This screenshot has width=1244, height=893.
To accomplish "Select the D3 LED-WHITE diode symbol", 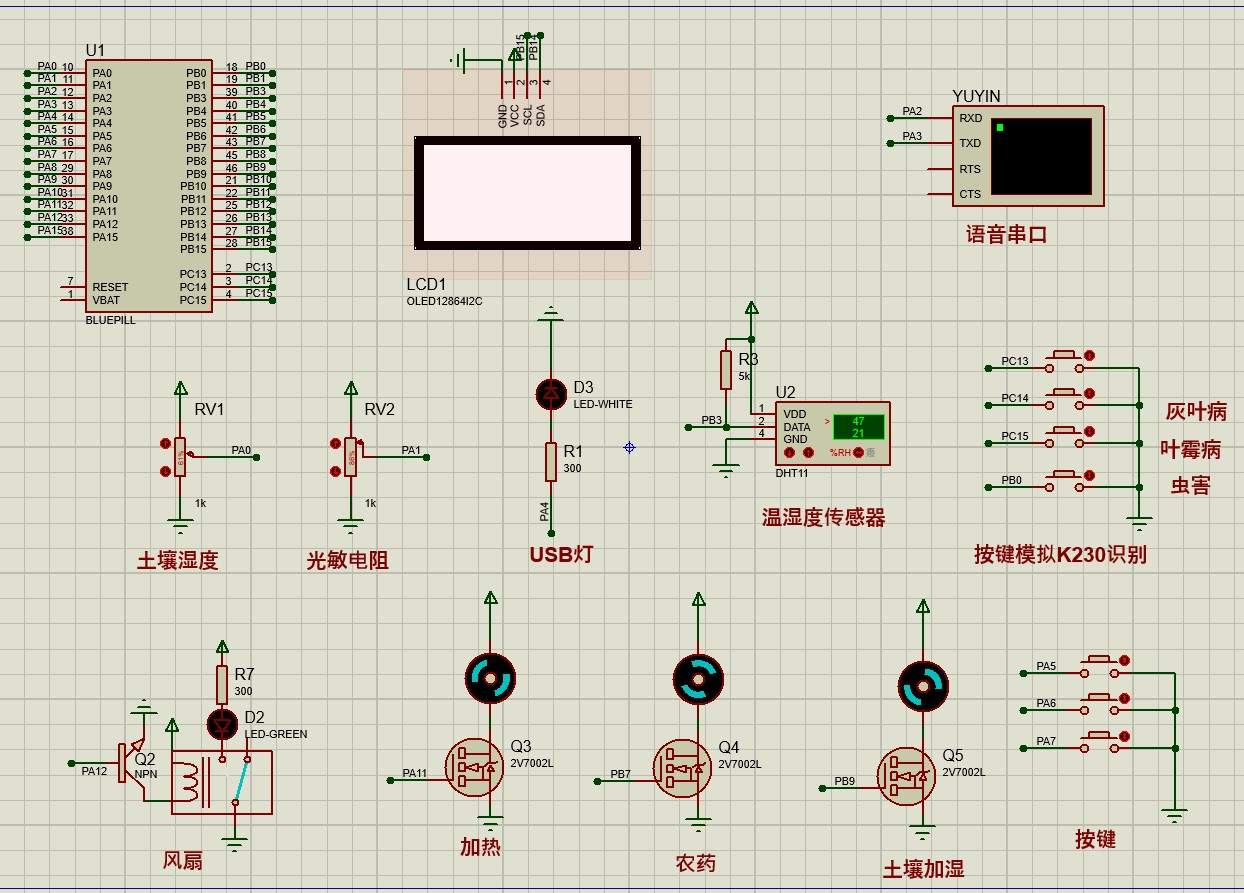I will [550, 394].
